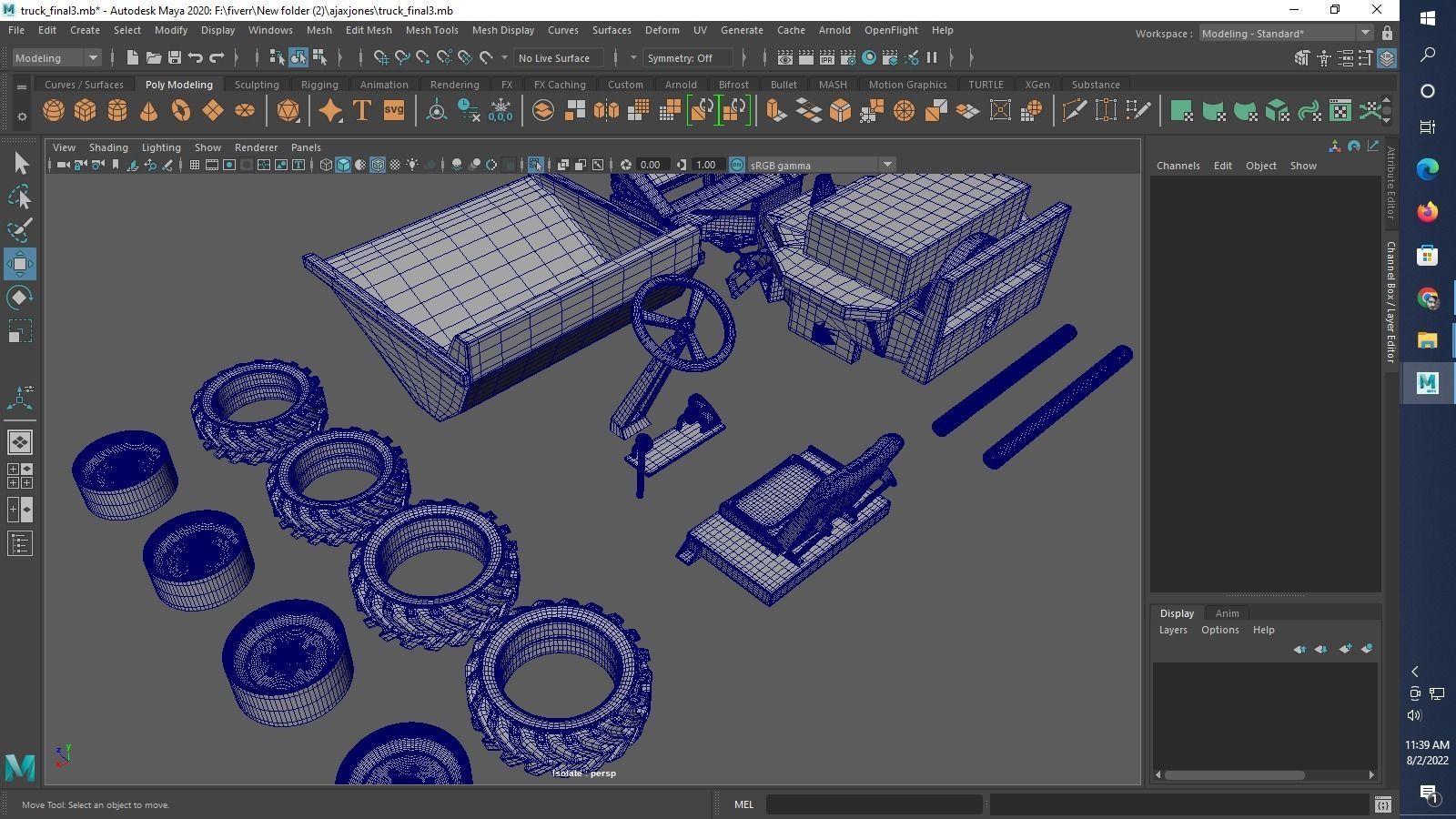Screen dimensions: 1456x819
Task: Toggle wireframe on shaded display
Action: tap(378, 165)
